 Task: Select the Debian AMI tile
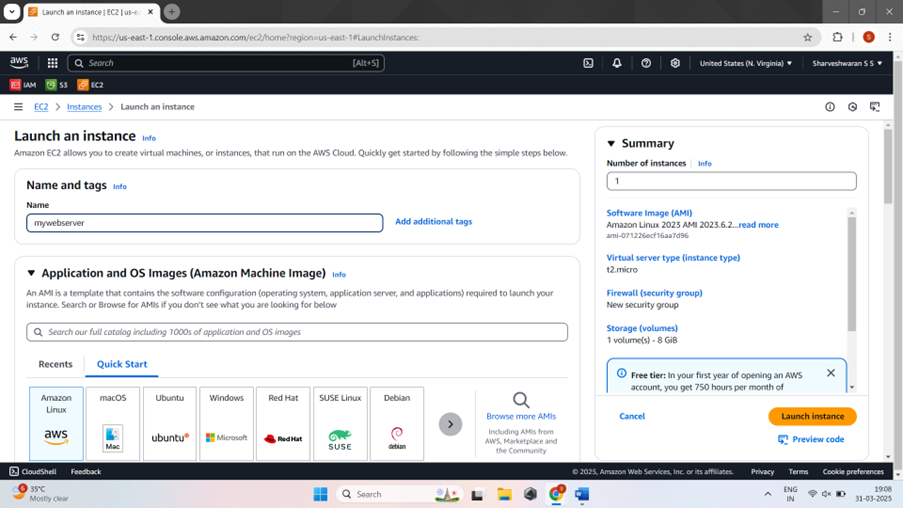(x=397, y=423)
